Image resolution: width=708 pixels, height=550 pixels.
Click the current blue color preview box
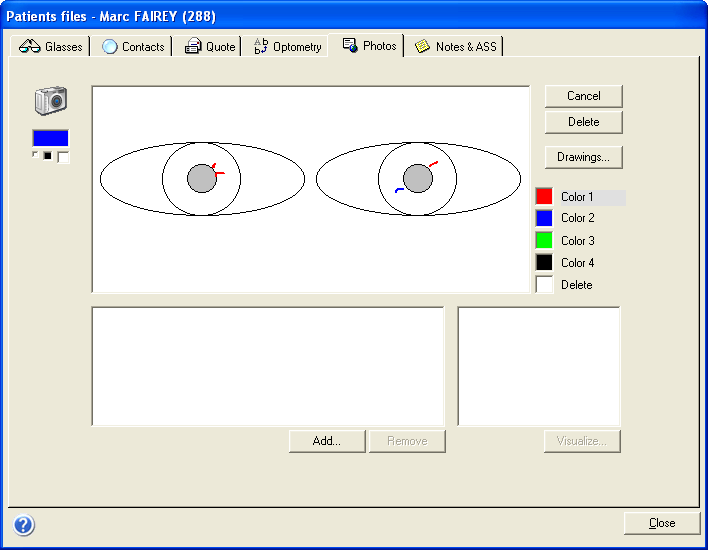point(50,139)
